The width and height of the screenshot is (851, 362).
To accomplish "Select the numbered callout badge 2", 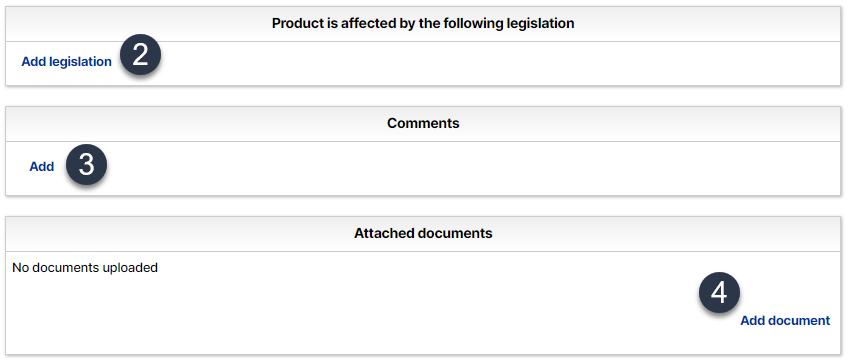I will click(x=141, y=55).
